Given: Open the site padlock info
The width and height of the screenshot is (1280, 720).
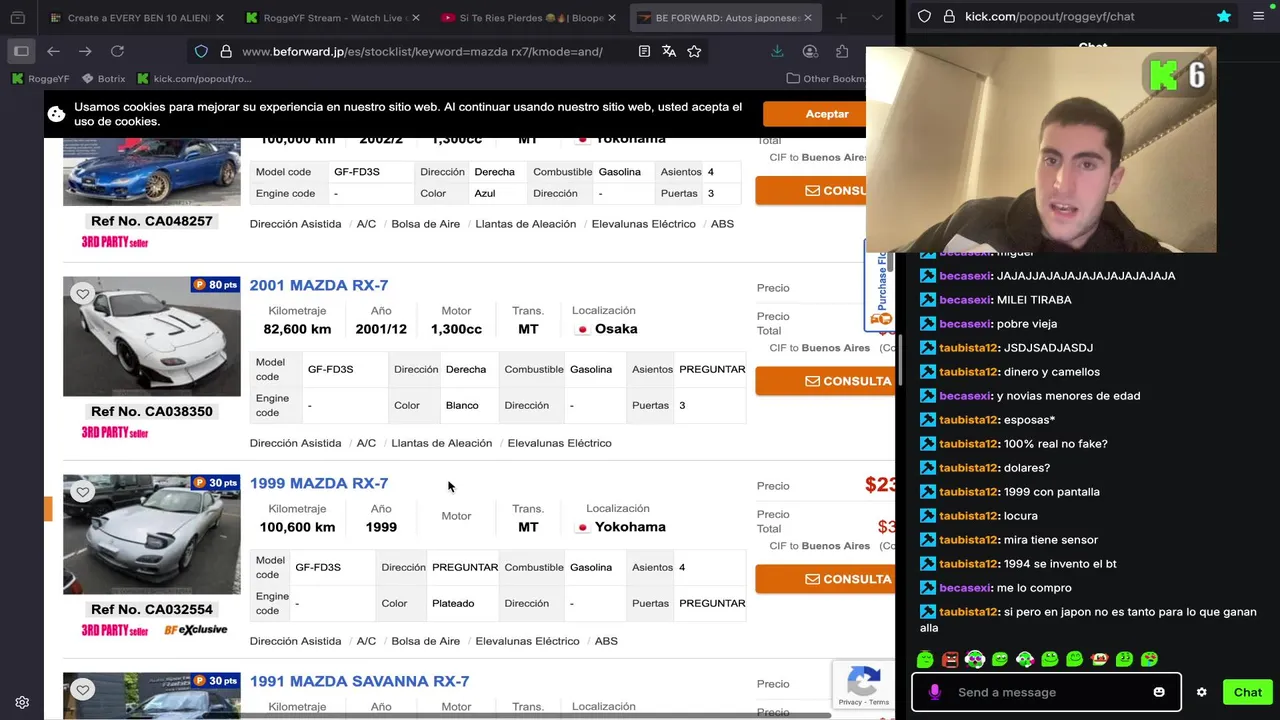Looking at the screenshot, I should pyautogui.click(x=225, y=51).
